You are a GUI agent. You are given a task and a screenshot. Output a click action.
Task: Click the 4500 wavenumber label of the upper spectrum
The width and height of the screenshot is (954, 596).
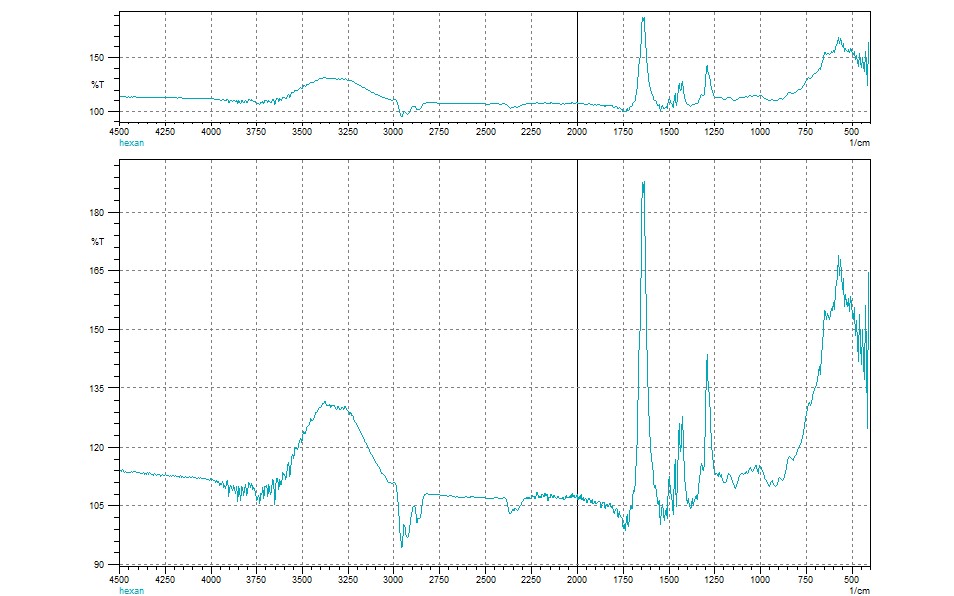119,132
